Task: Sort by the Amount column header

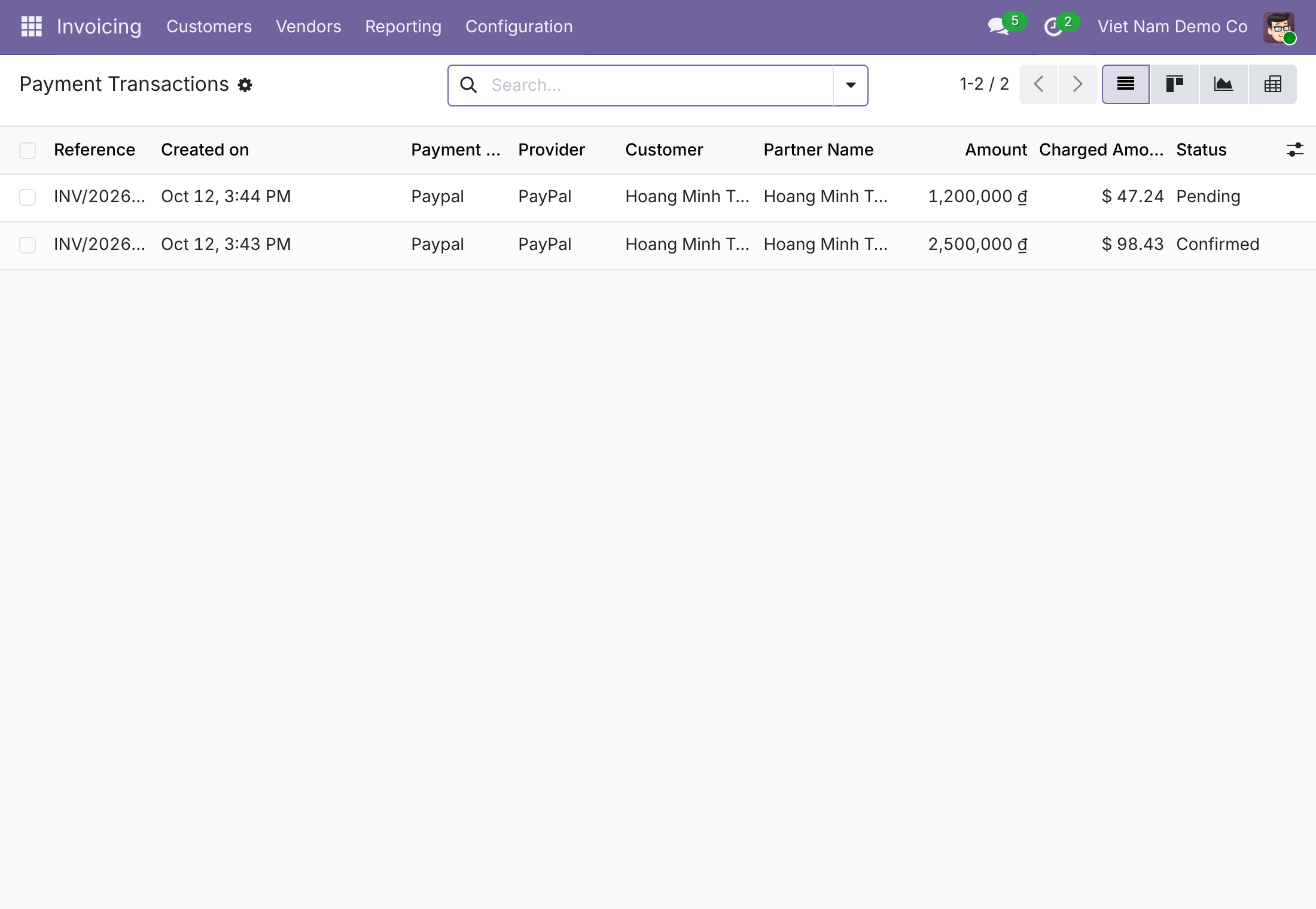Action: [995, 150]
